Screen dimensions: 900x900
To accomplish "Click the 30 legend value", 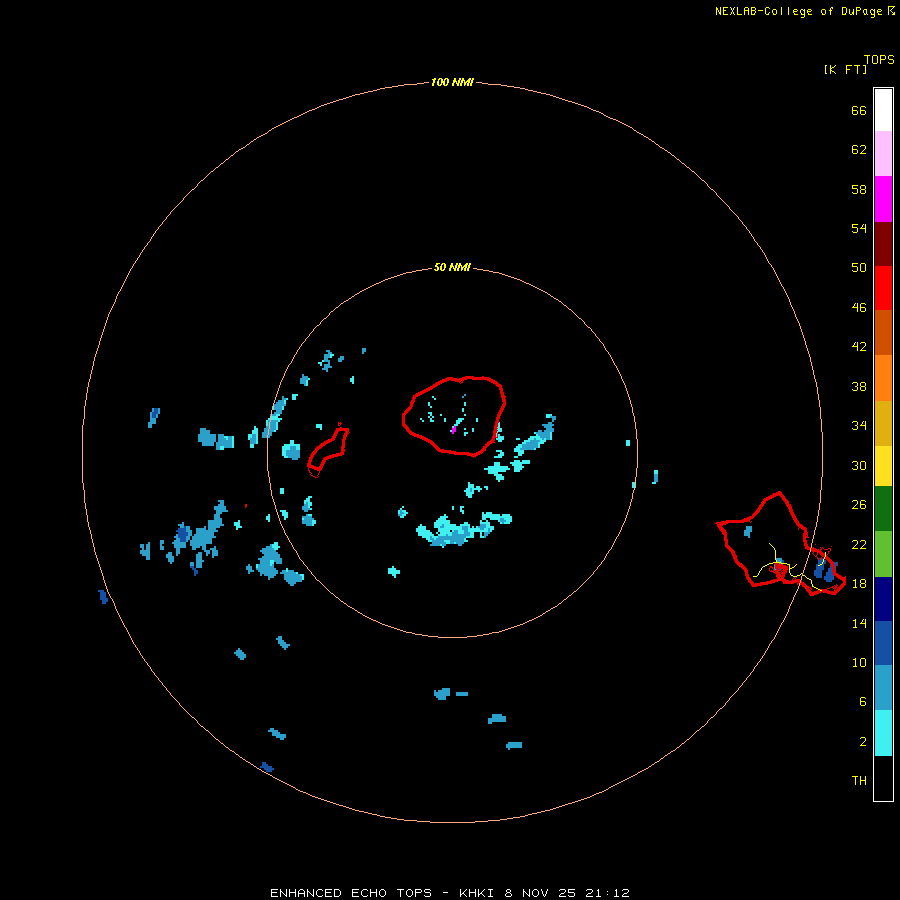I will tap(859, 465).
